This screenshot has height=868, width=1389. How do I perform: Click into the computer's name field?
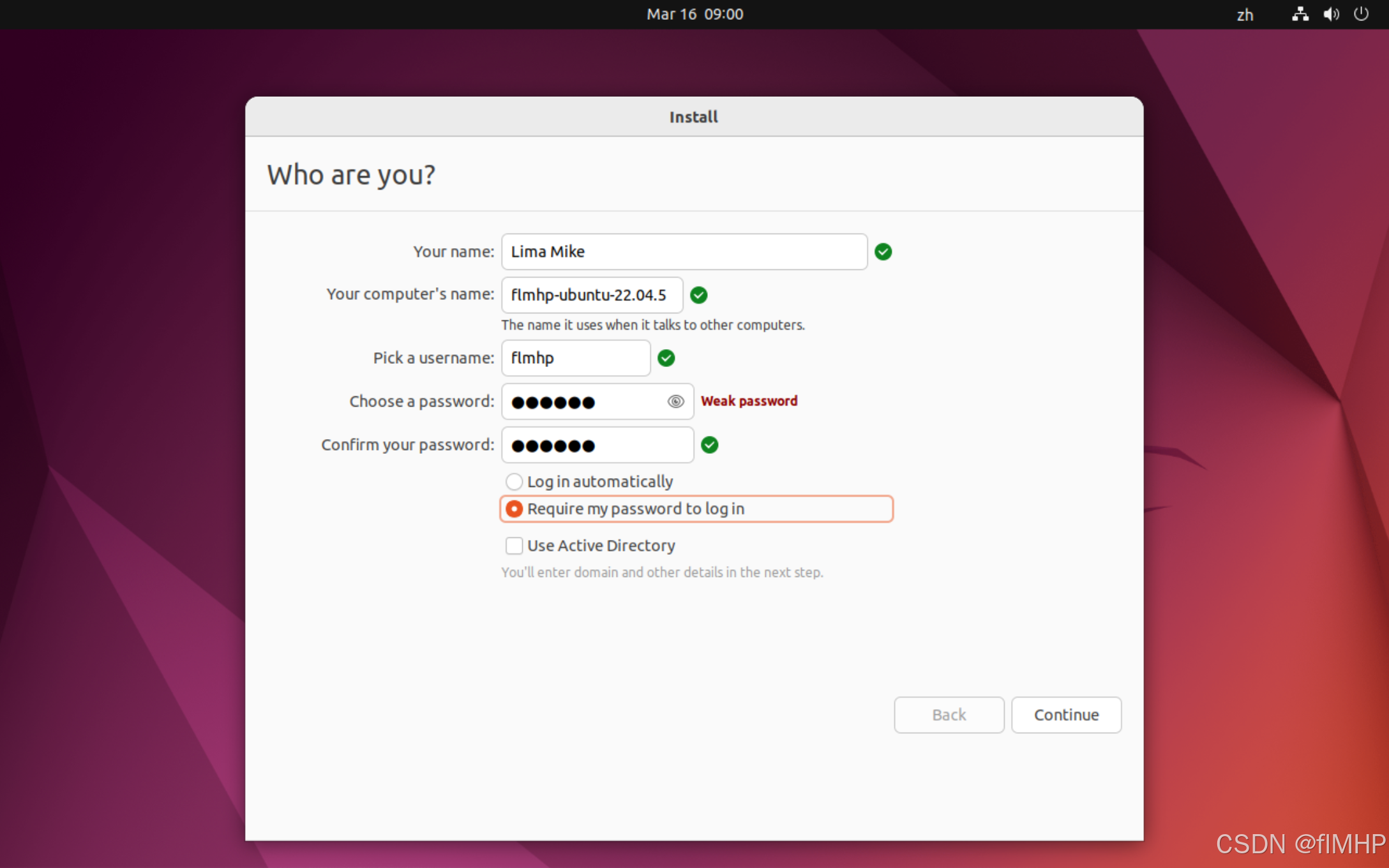coord(592,295)
